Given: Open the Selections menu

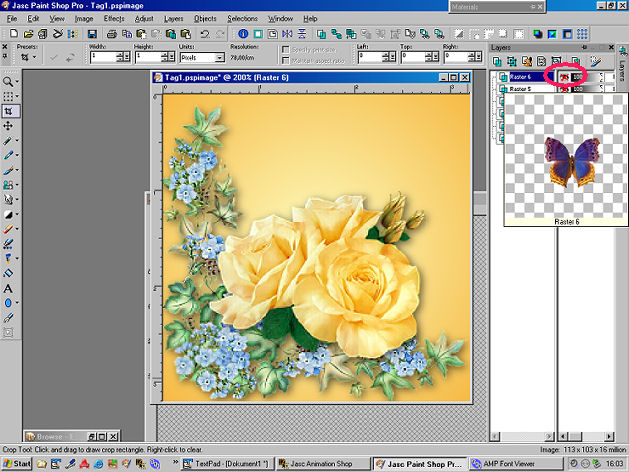Looking at the screenshot, I should [242, 18].
